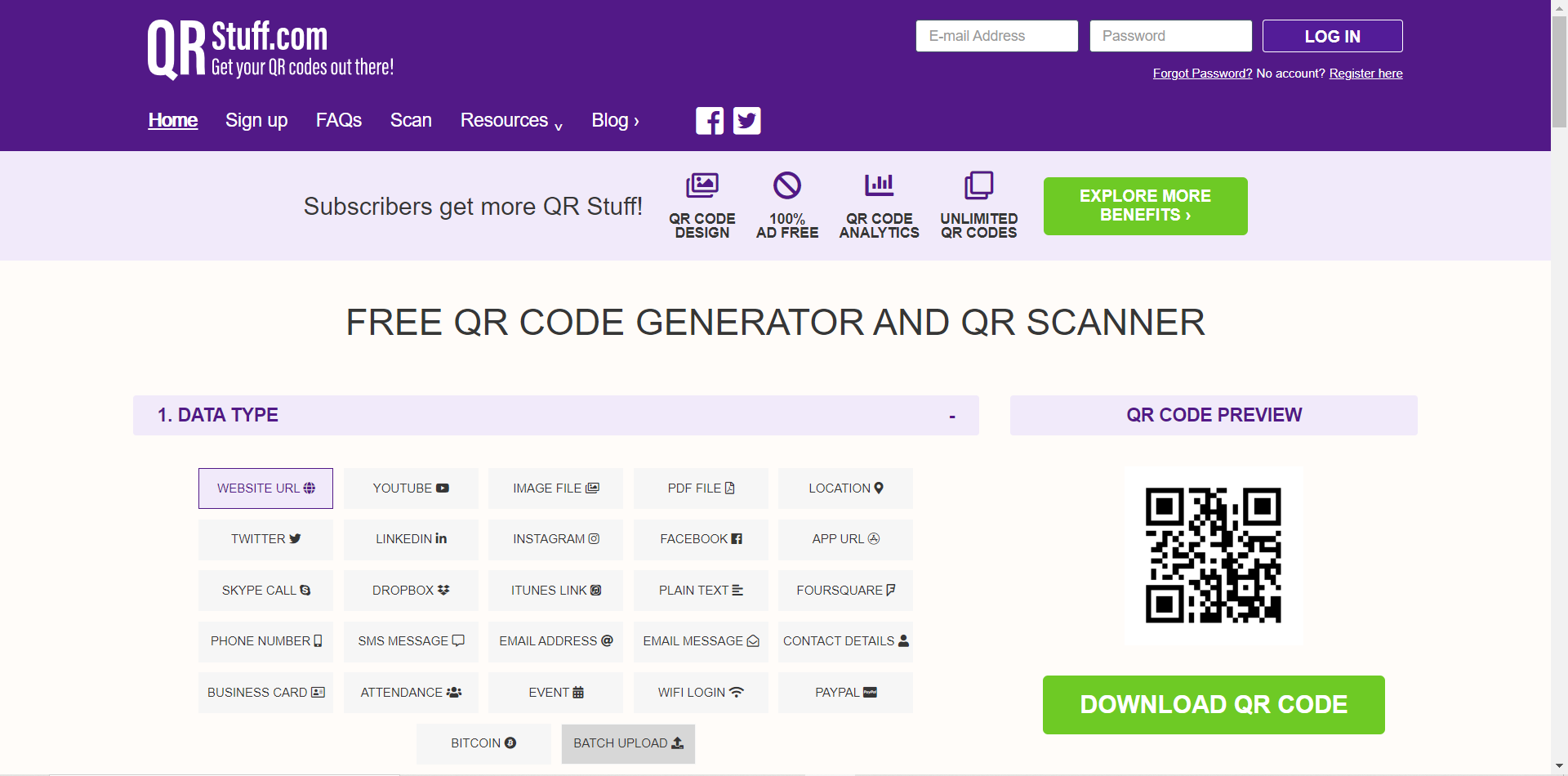Click the QR Code Analytics icon
The height and width of the screenshot is (776, 1568).
point(879,185)
